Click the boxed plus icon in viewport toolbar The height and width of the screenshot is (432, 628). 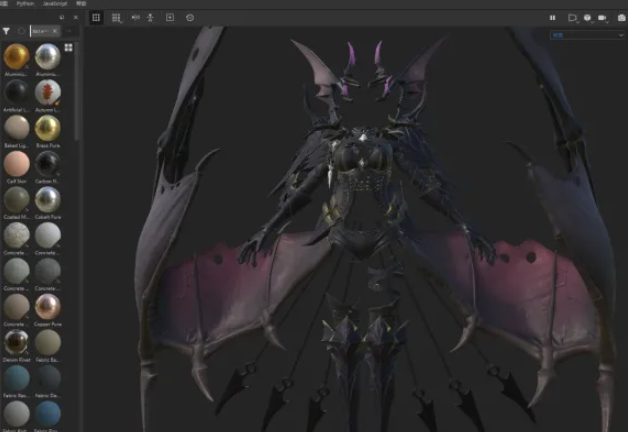coord(169,18)
